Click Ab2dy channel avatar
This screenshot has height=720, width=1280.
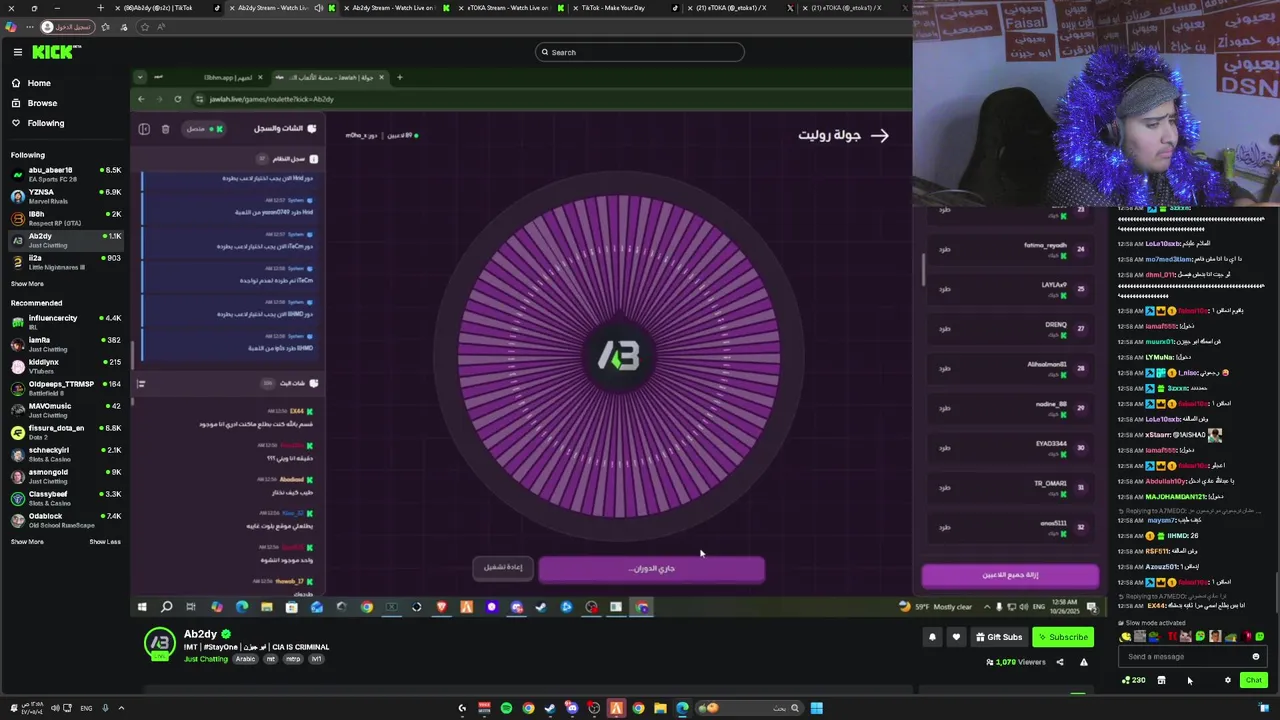(x=160, y=644)
